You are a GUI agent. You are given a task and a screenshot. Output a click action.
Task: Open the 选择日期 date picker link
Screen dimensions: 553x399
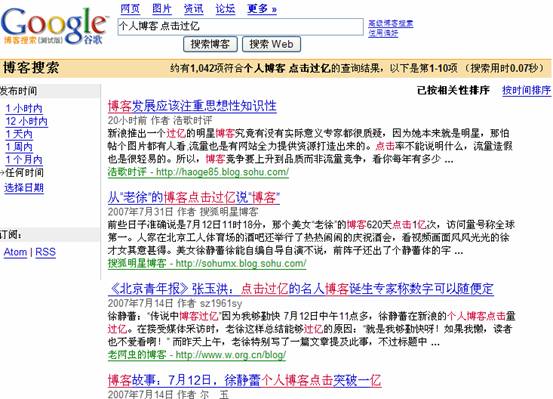pyautogui.click(x=24, y=188)
